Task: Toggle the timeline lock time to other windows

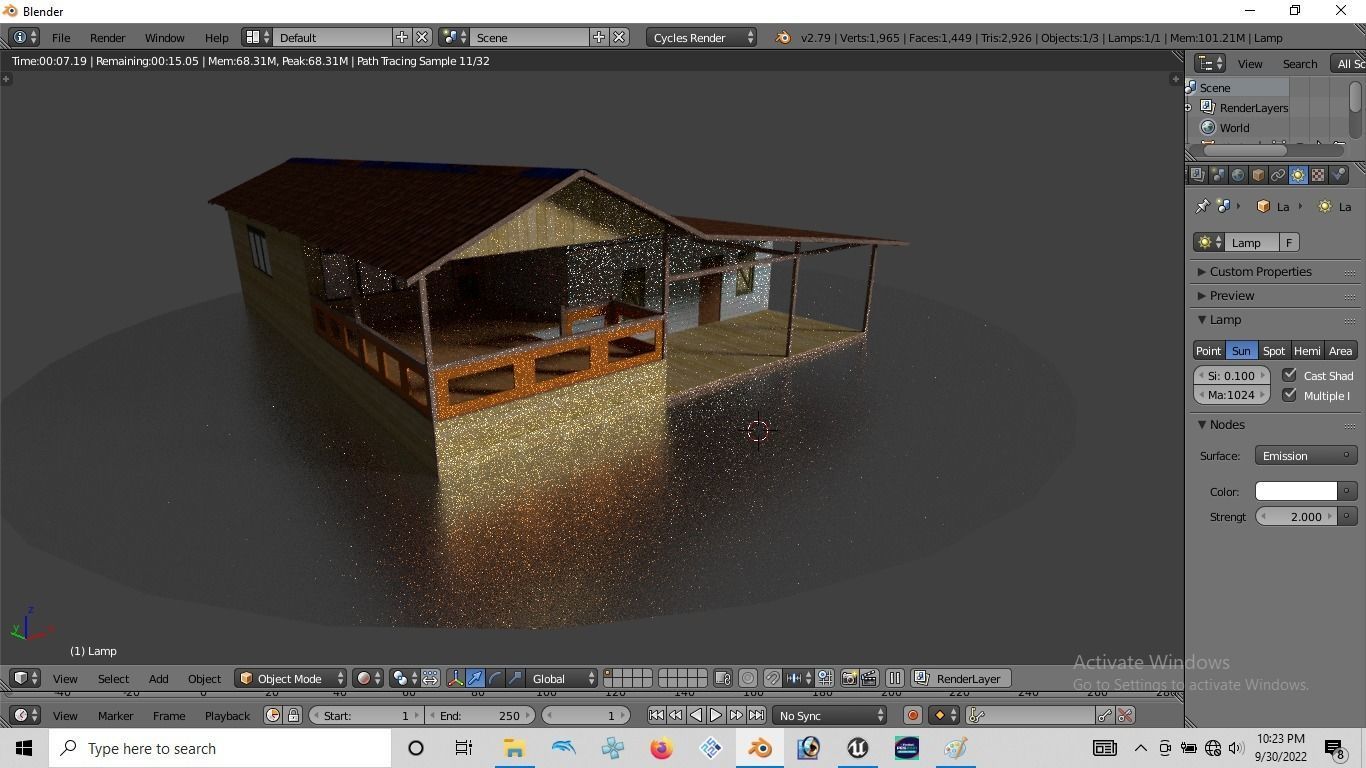Action: pyautogui.click(x=293, y=715)
